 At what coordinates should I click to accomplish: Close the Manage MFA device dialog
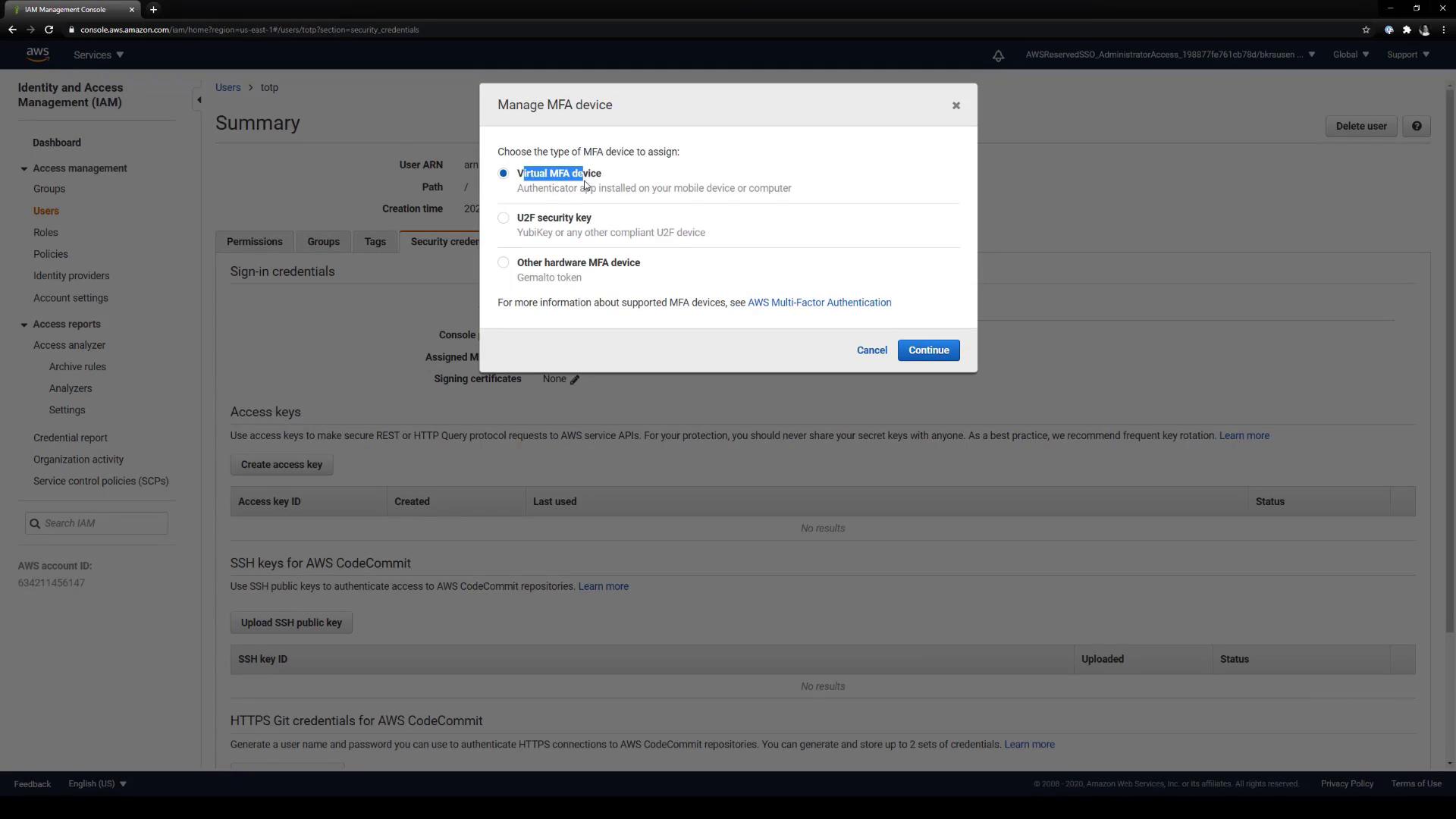[x=955, y=105]
